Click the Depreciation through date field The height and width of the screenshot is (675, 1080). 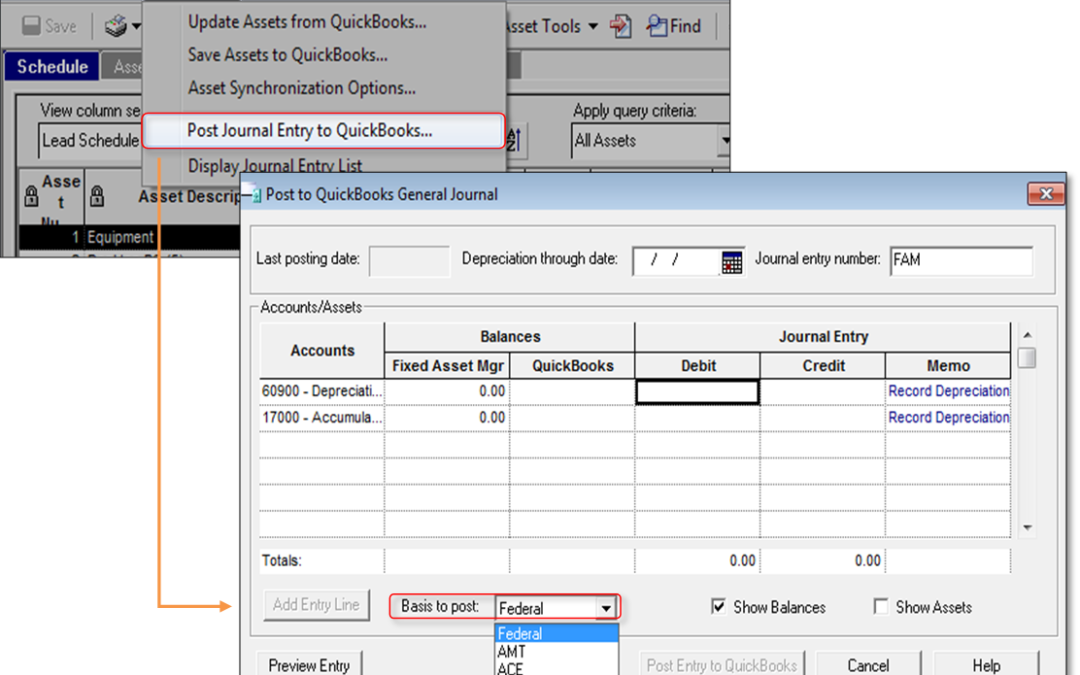click(676, 262)
